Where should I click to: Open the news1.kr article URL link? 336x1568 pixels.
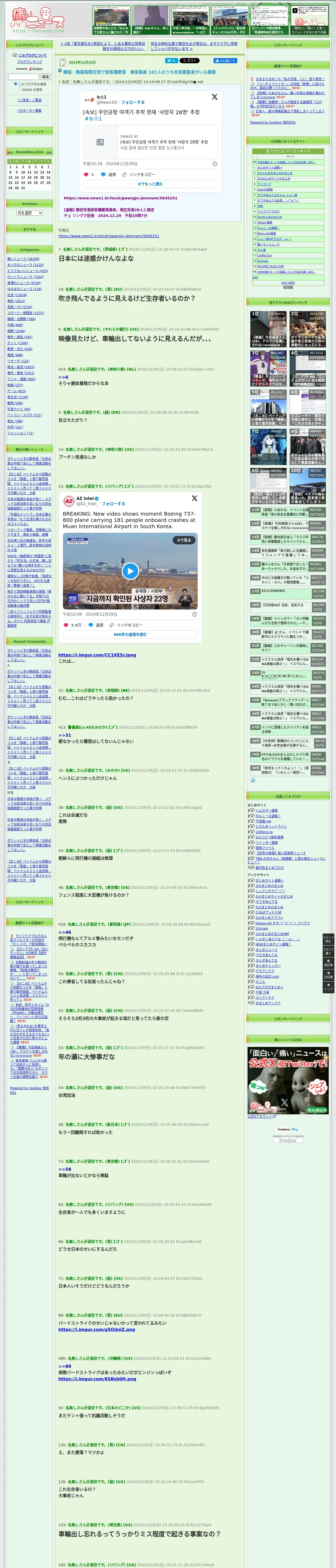click(x=120, y=198)
